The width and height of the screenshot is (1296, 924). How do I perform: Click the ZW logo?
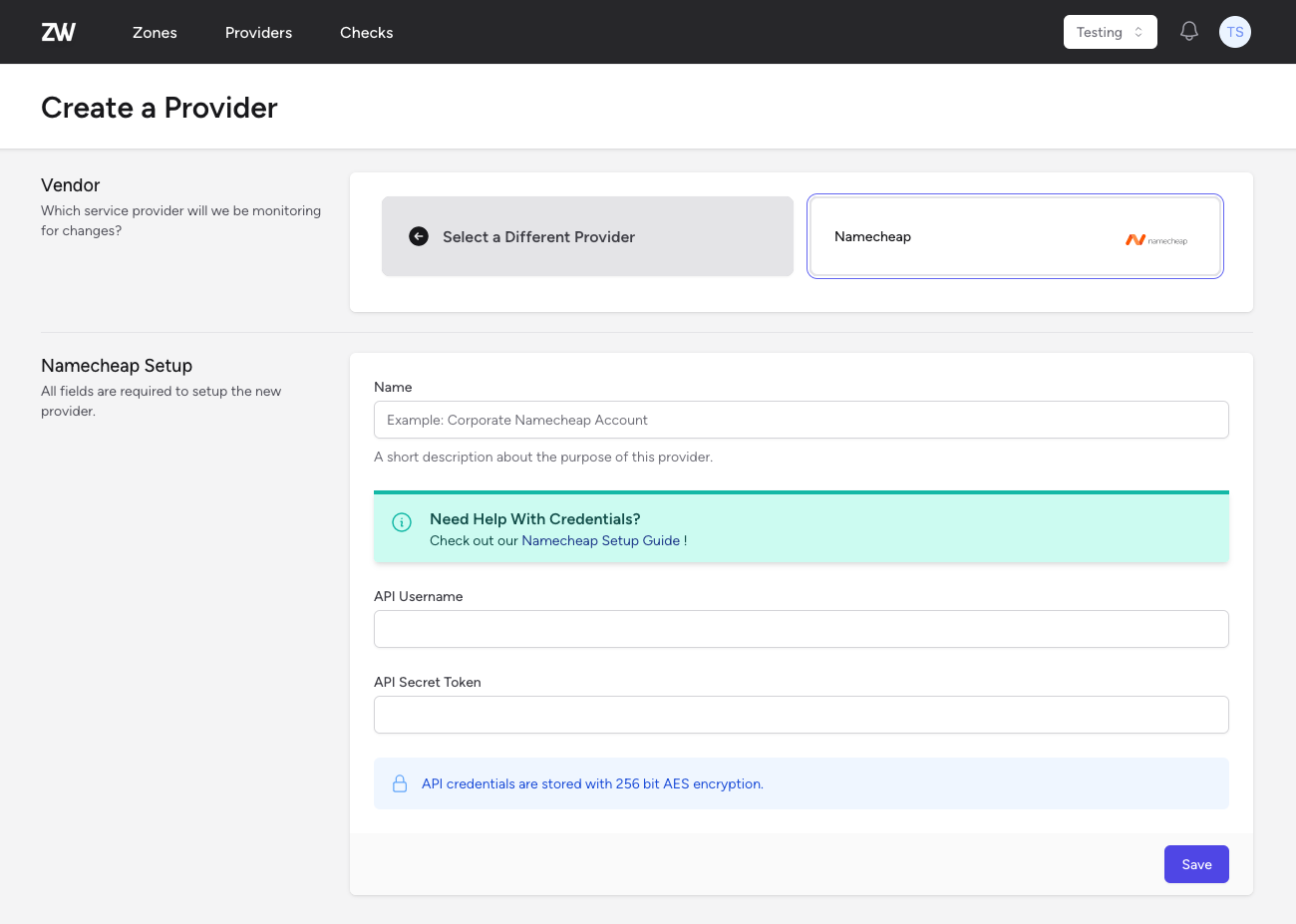click(x=58, y=31)
